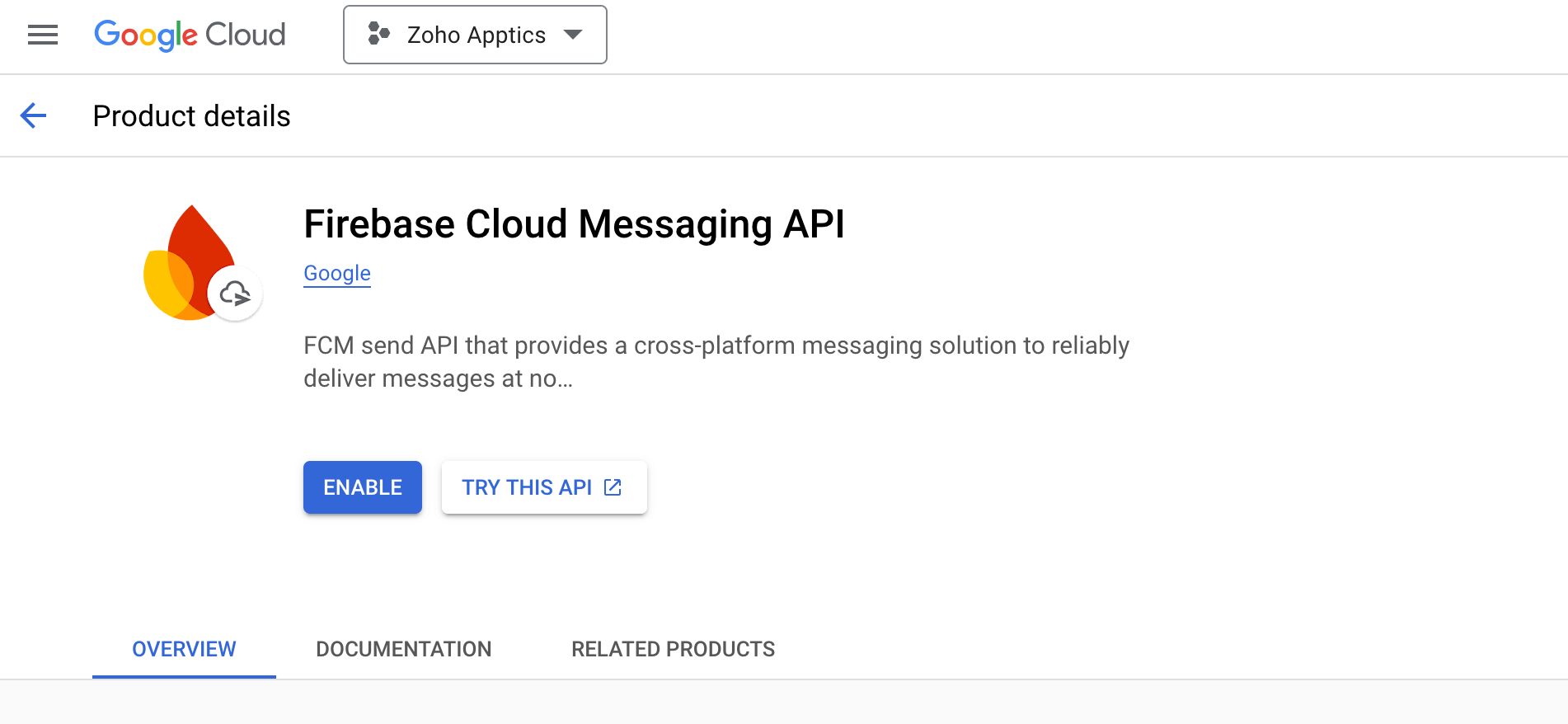Viewport: 1568px width, 724px height.
Task: Click the FCM send API description text
Action: pyautogui.click(x=716, y=362)
